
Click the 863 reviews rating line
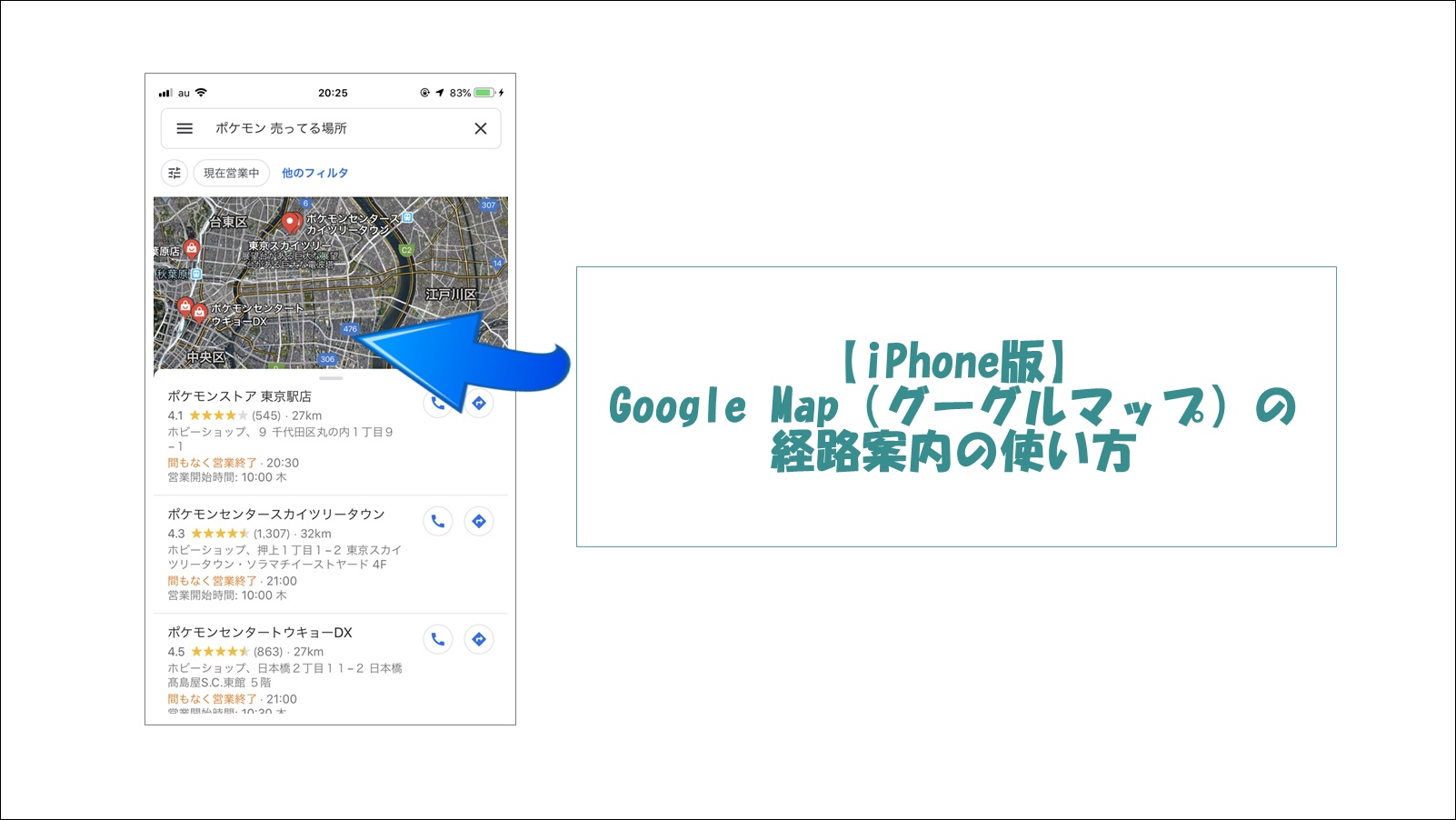[245, 652]
